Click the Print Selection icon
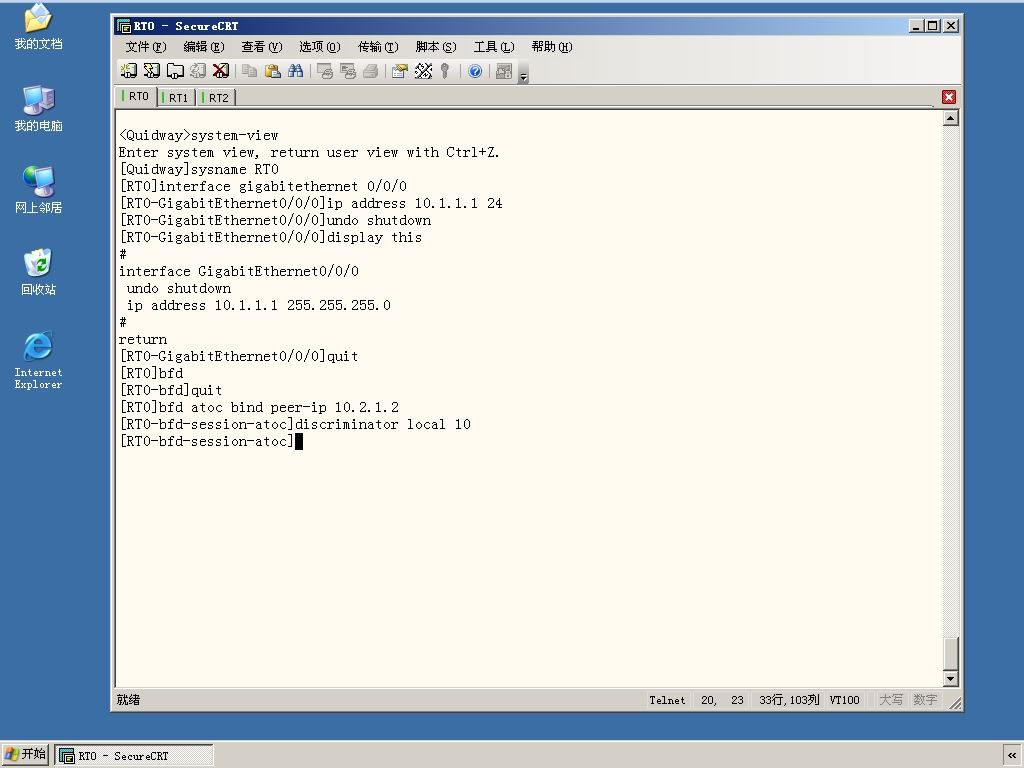This screenshot has height=768, width=1024. click(347, 71)
